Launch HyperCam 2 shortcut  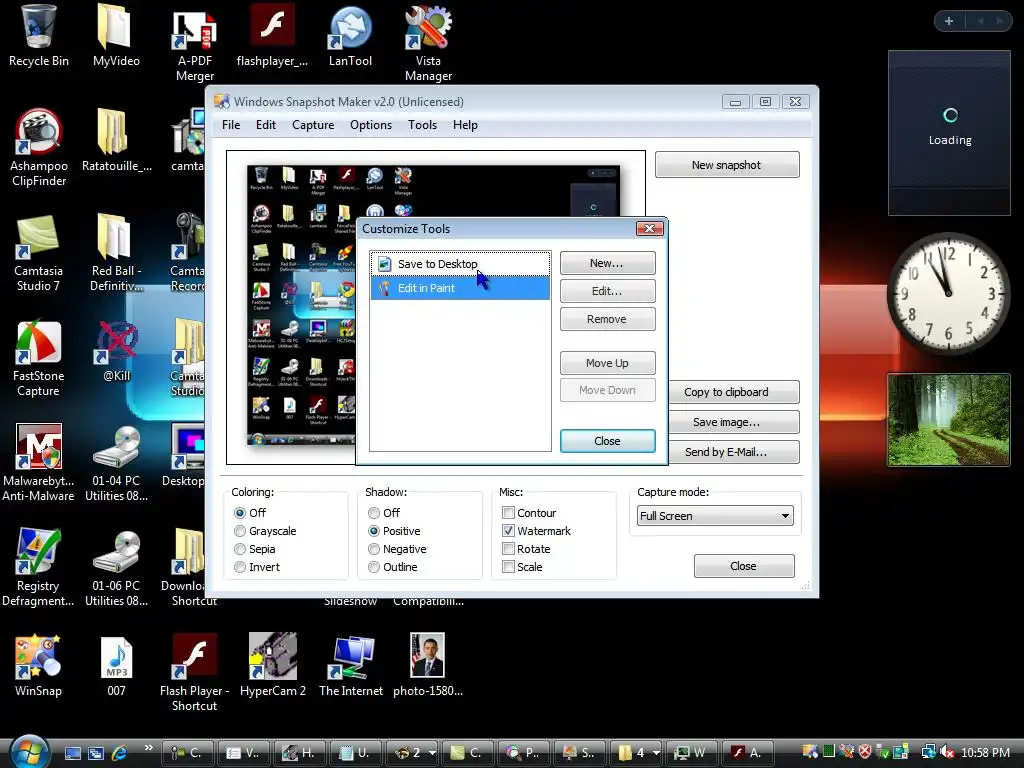(x=272, y=666)
